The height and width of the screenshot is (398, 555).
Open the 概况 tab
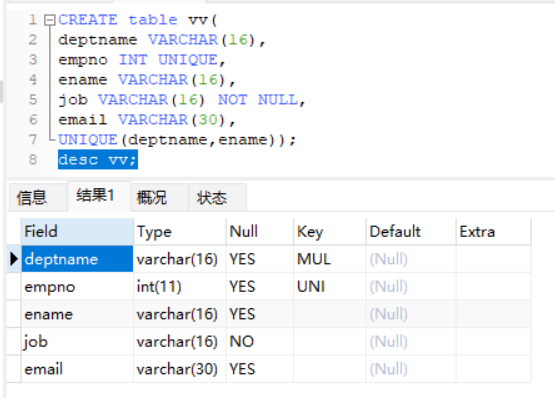coord(160,197)
